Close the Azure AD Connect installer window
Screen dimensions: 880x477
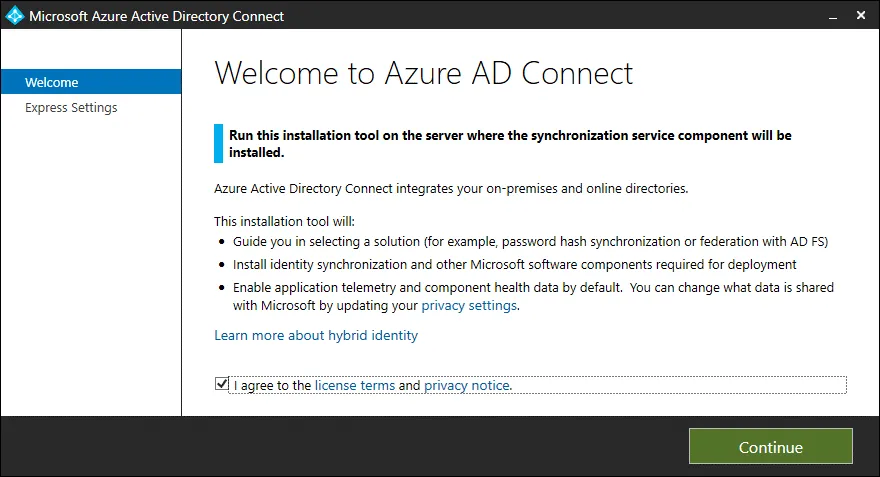pos(859,16)
